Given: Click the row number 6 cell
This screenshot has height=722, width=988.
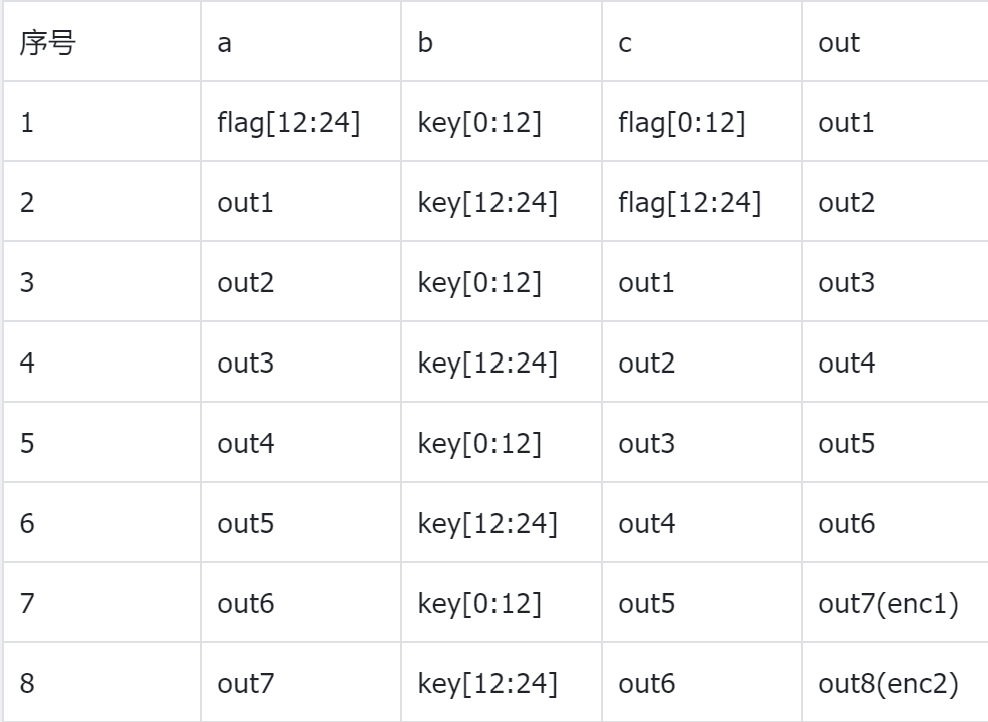Looking at the screenshot, I should pos(27,524).
